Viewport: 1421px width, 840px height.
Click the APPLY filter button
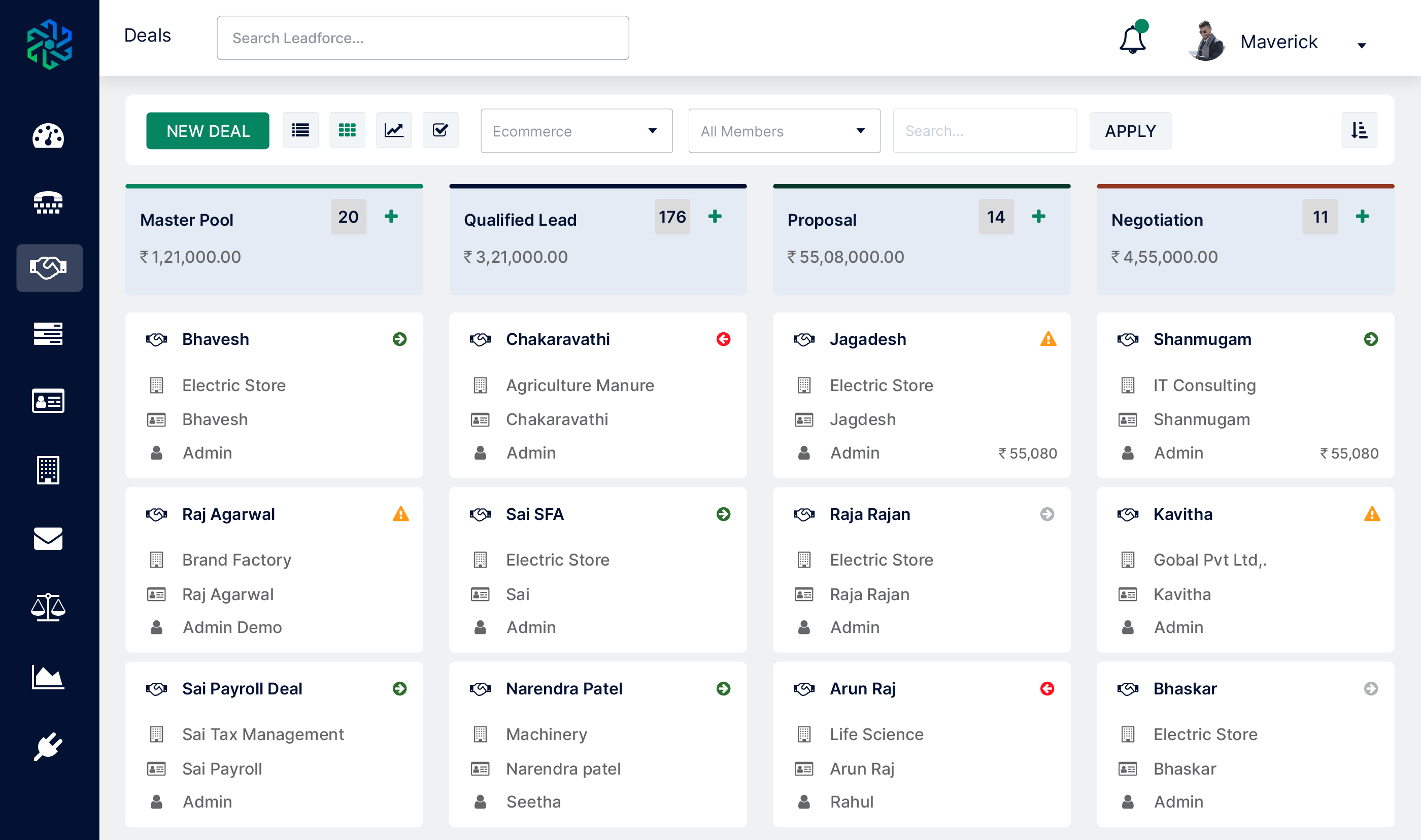[1130, 131]
